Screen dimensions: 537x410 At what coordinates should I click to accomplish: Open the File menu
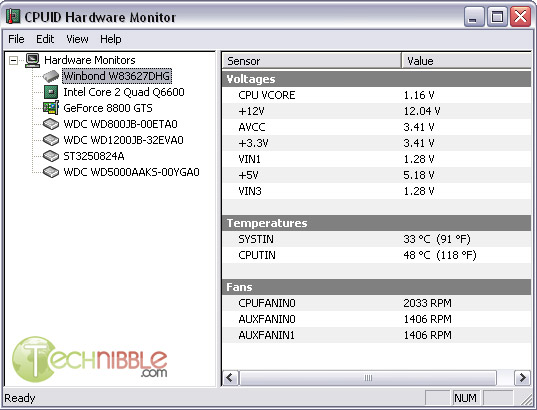[x=16, y=39]
